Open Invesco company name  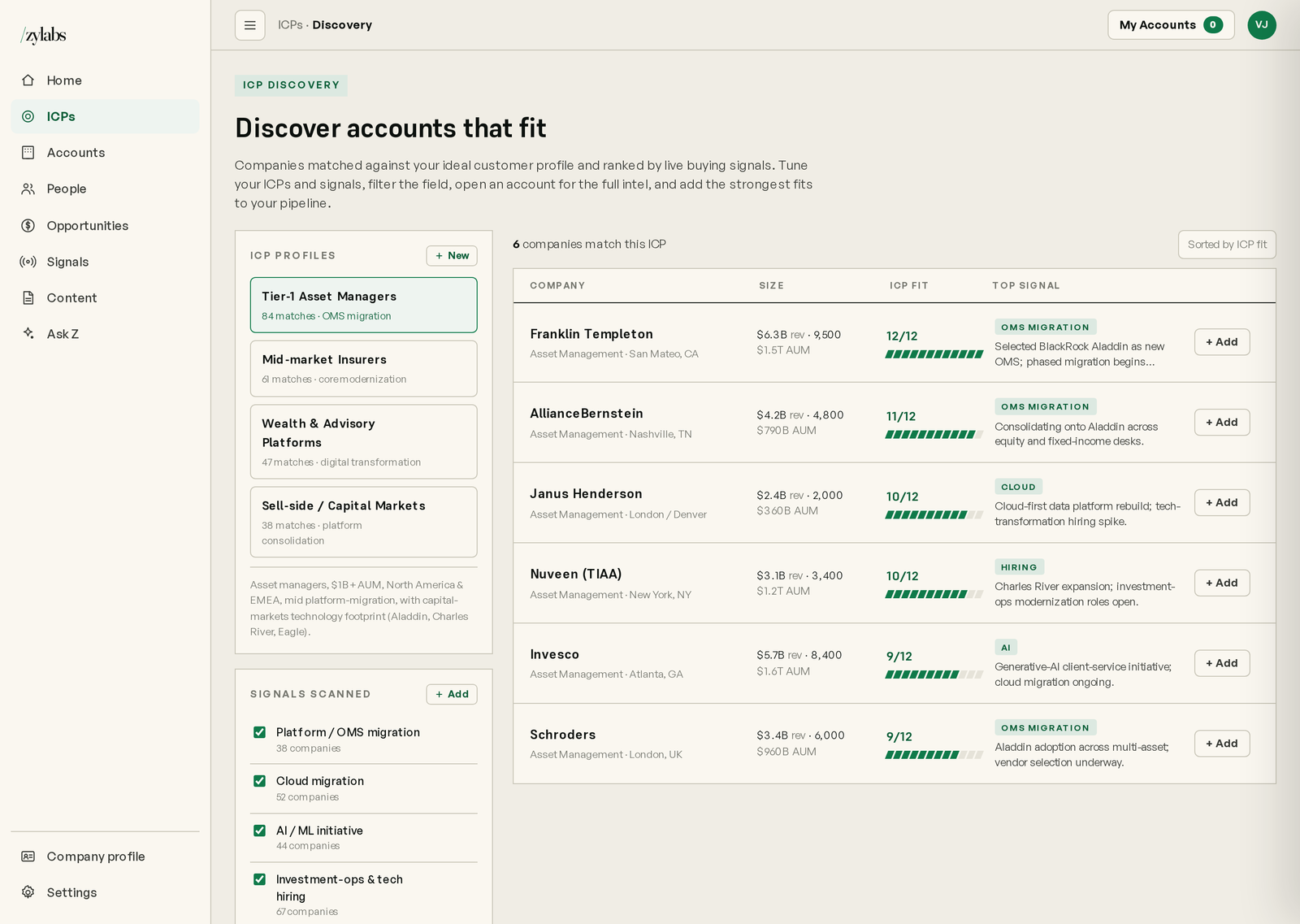(555, 655)
